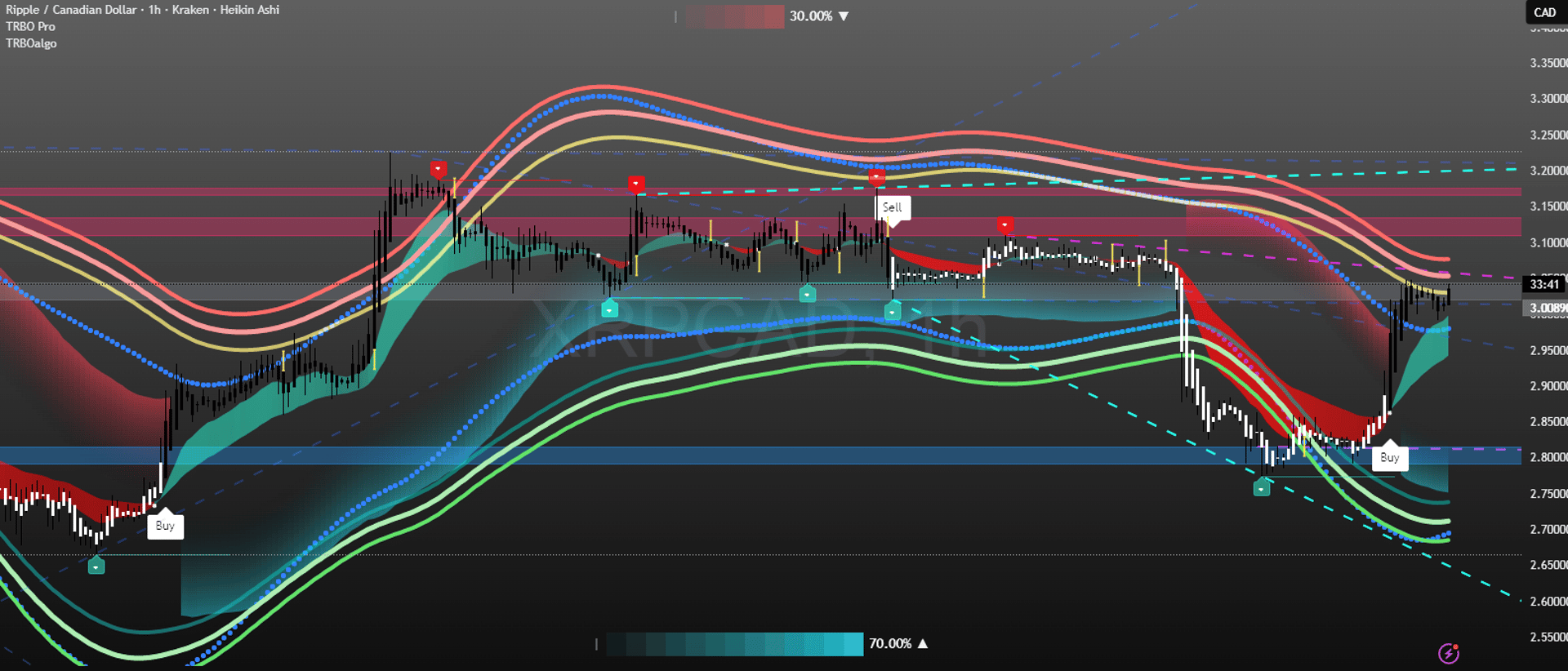Click the rightmost red bearish signal marker
This screenshot has width=1568, height=671.
coord(1005,224)
